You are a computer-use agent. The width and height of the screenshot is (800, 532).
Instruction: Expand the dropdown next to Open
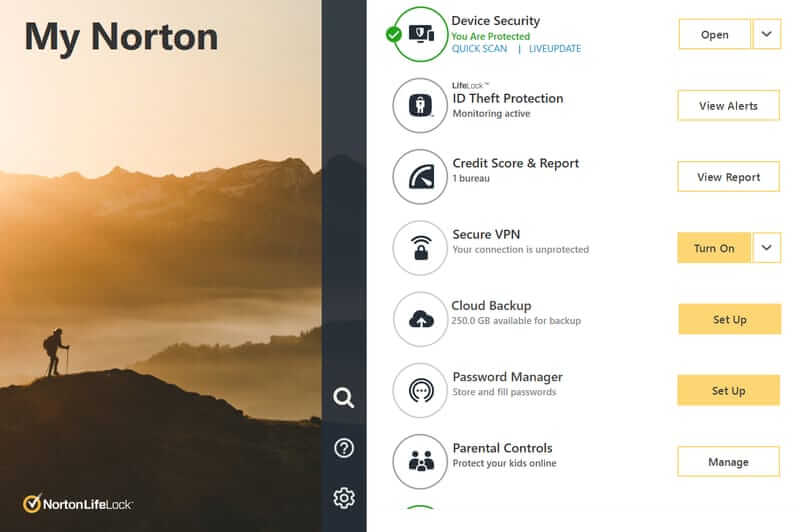(766, 34)
